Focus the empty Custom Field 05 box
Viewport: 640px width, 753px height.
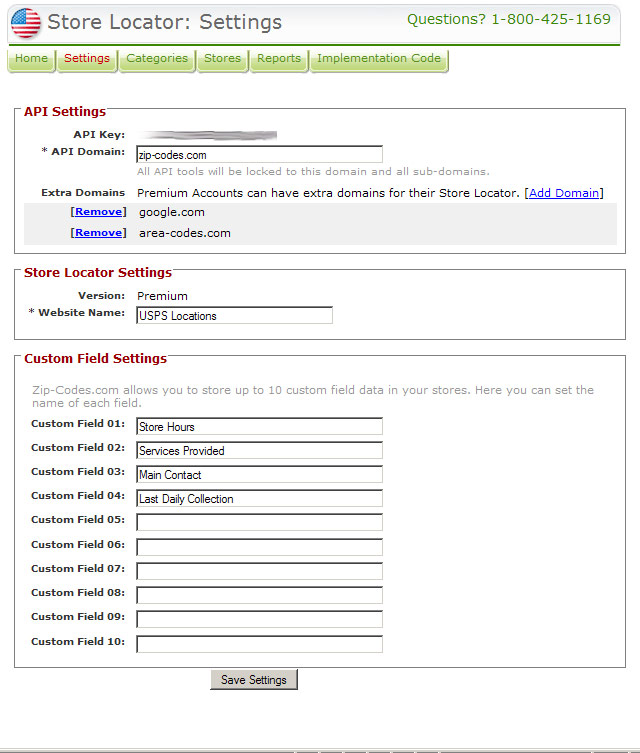(259, 522)
